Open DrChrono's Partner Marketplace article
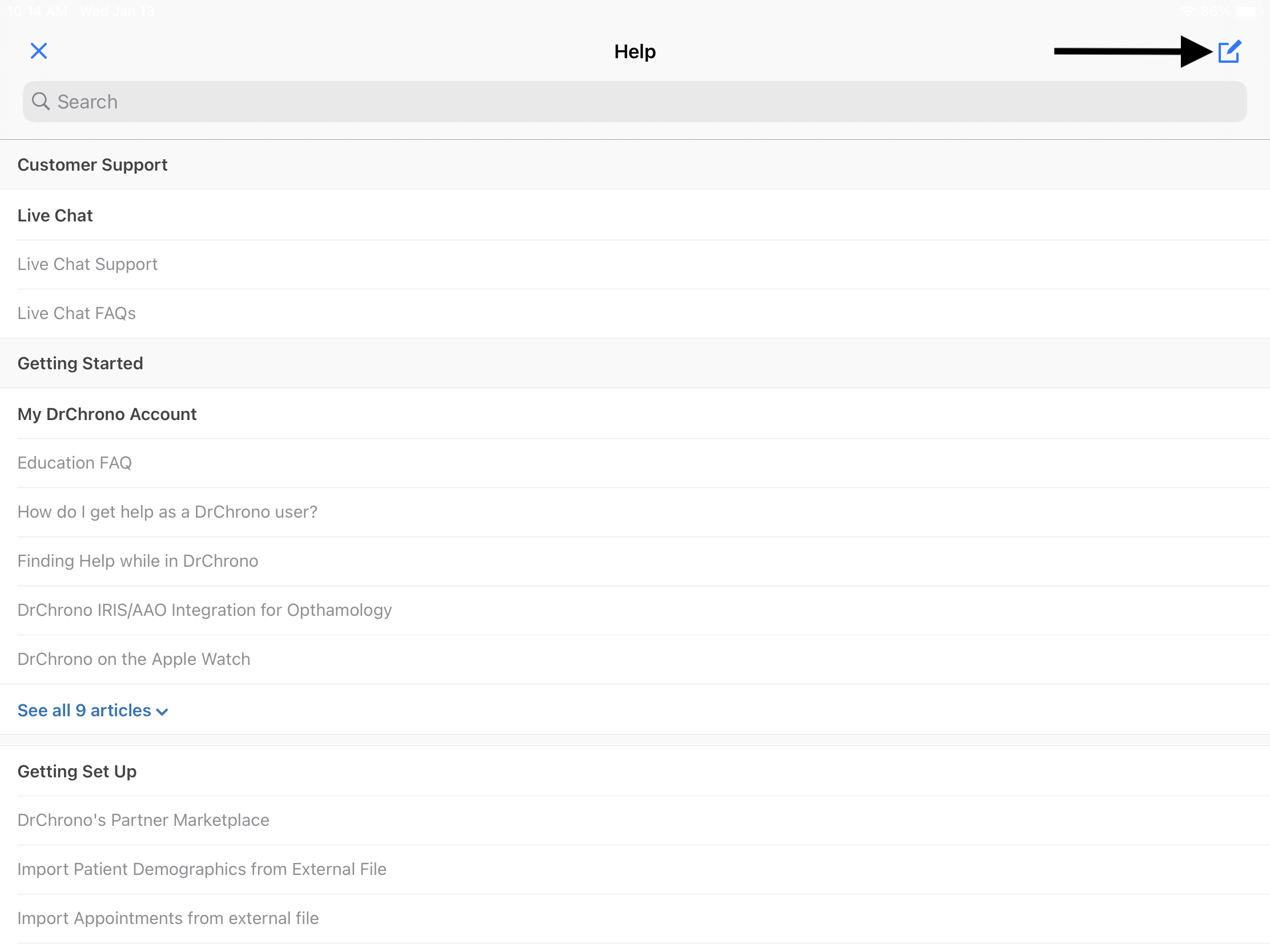Viewport: 1270px width, 952px height. pyautogui.click(x=634, y=821)
